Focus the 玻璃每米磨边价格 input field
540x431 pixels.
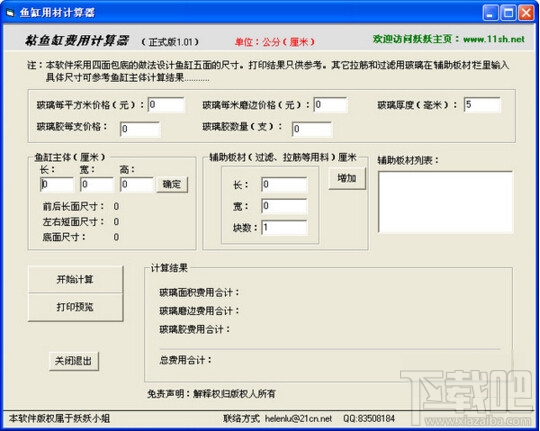pos(330,105)
